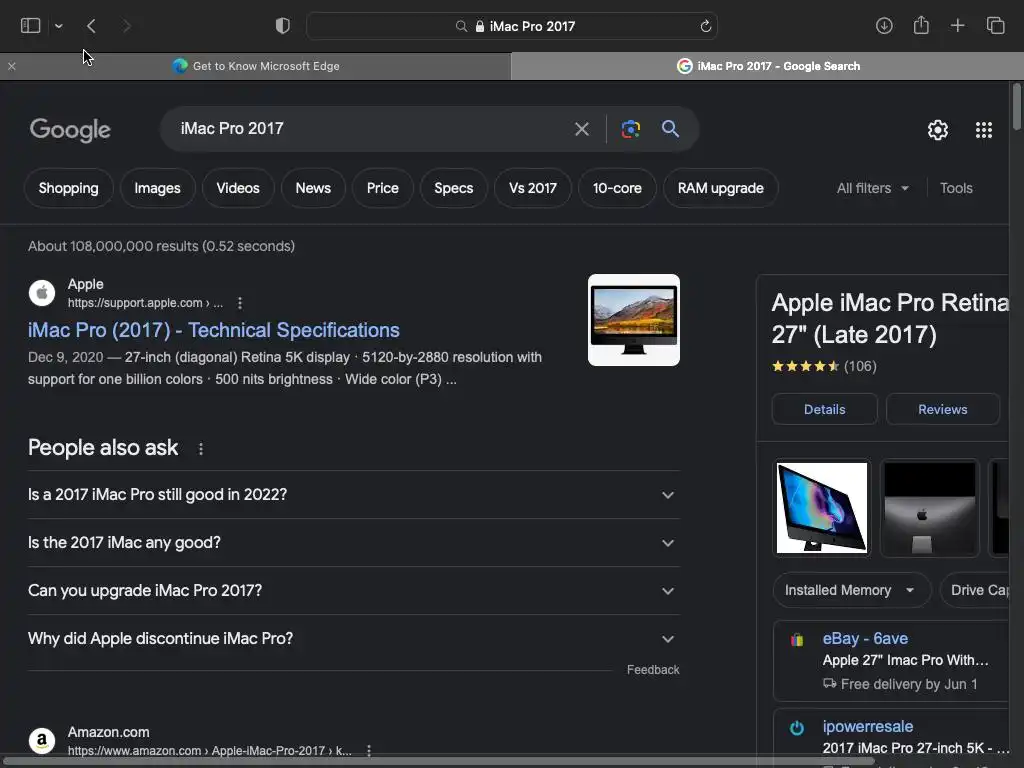Expand "Is a 2017 iMac Pro still good in 2022?"

click(353, 495)
